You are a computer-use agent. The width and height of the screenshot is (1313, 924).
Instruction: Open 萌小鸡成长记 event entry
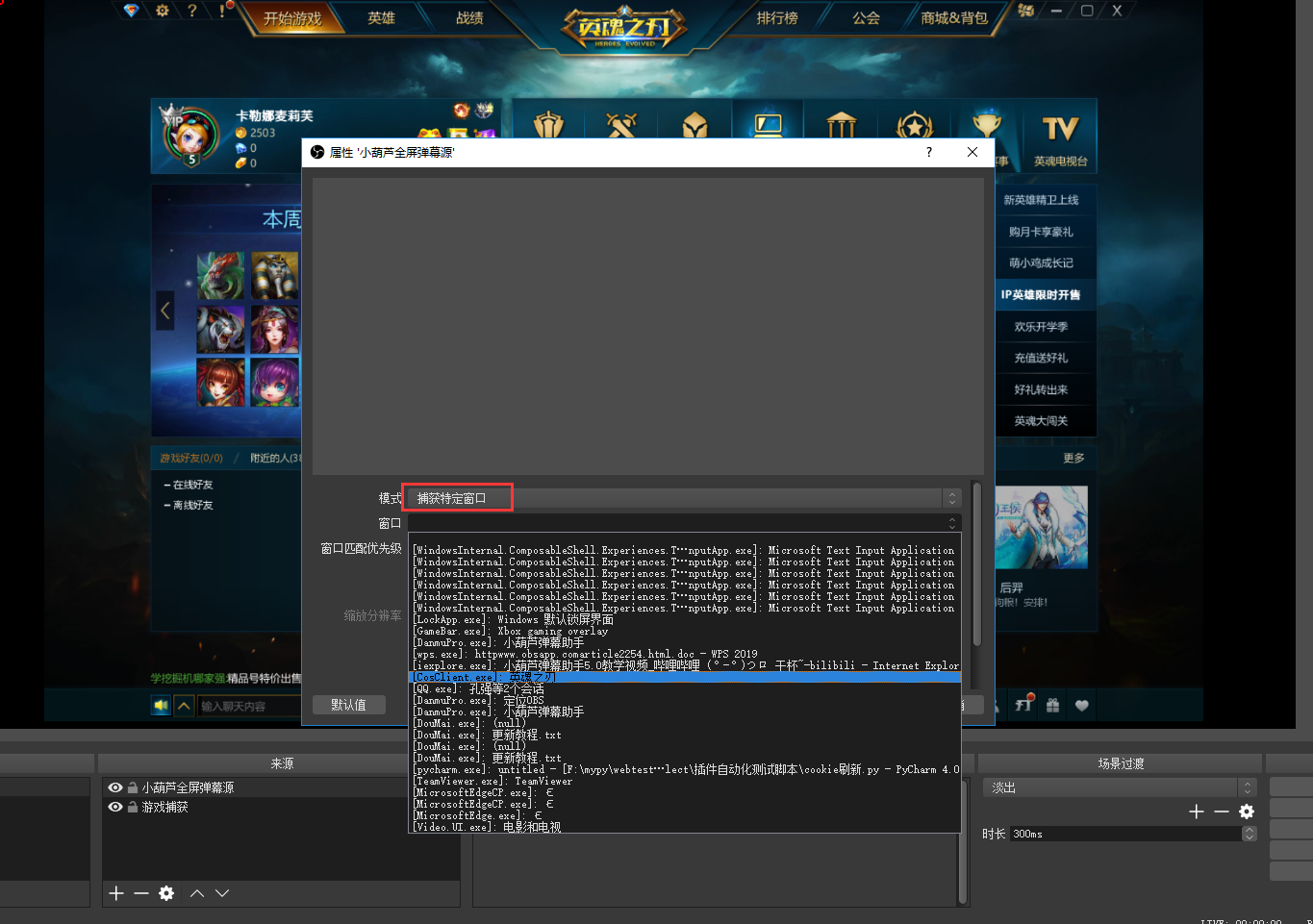tap(1041, 262)
